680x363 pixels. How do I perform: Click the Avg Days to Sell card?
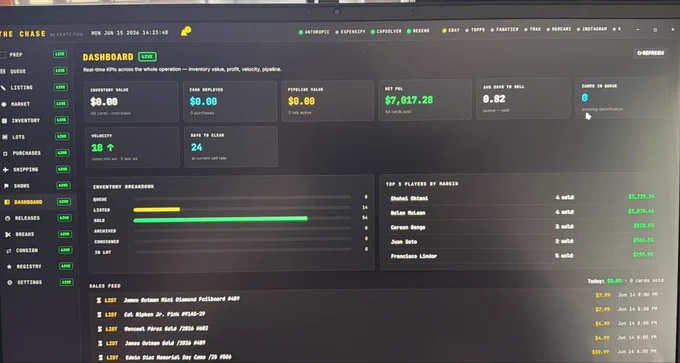click(x=523, y=98)
